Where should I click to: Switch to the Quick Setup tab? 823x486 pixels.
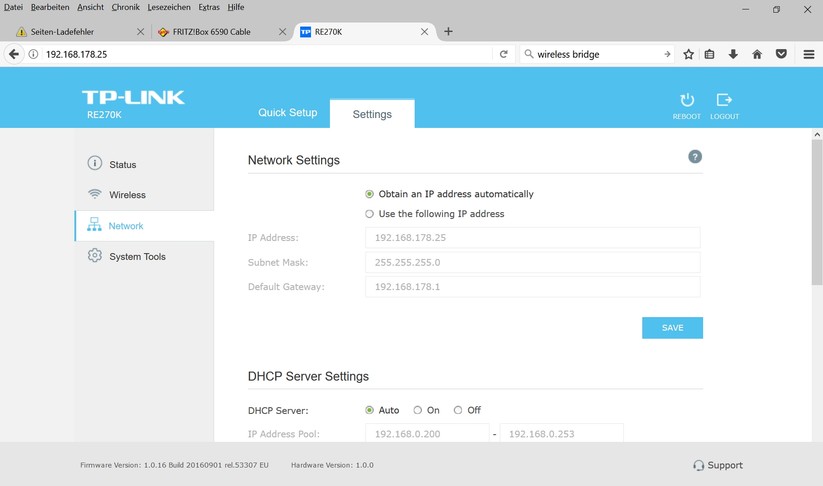click(x=287, y=113)
